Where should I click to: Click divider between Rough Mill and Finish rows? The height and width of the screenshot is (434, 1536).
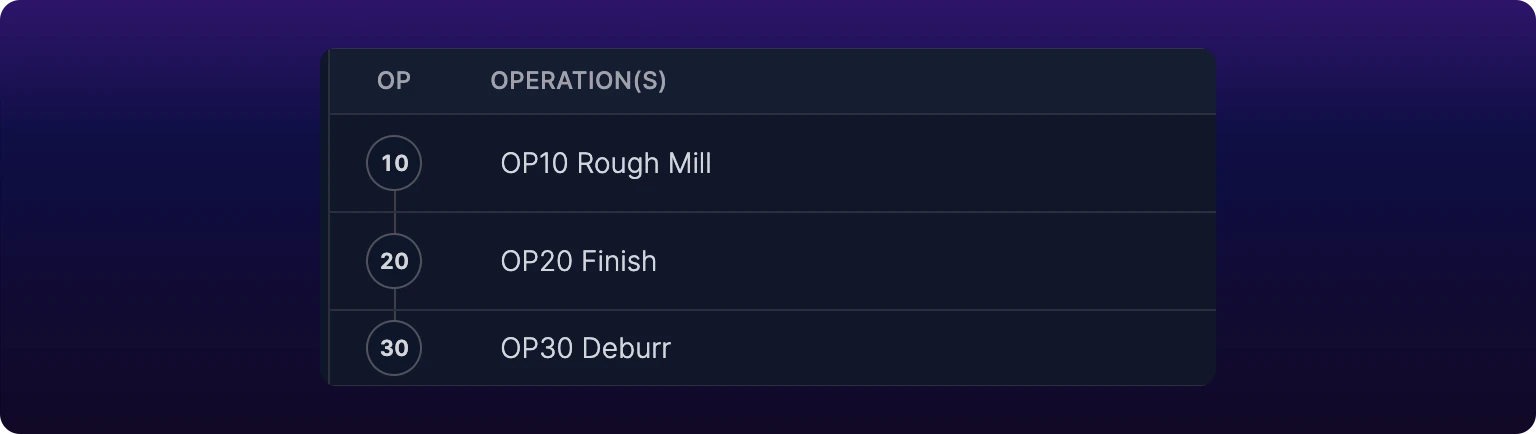(x=772, y=212)
